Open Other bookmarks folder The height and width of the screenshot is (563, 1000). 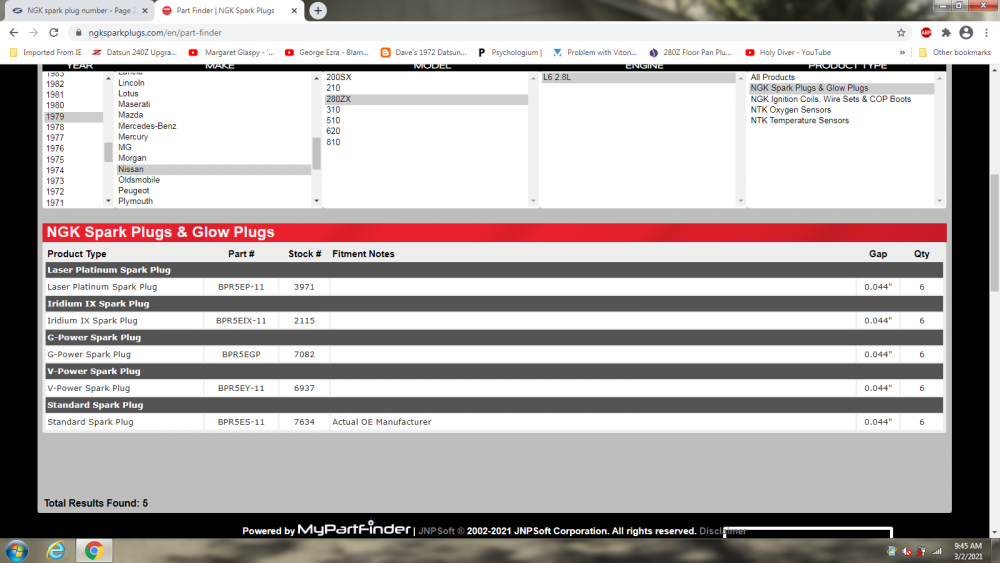coord(955,52)
